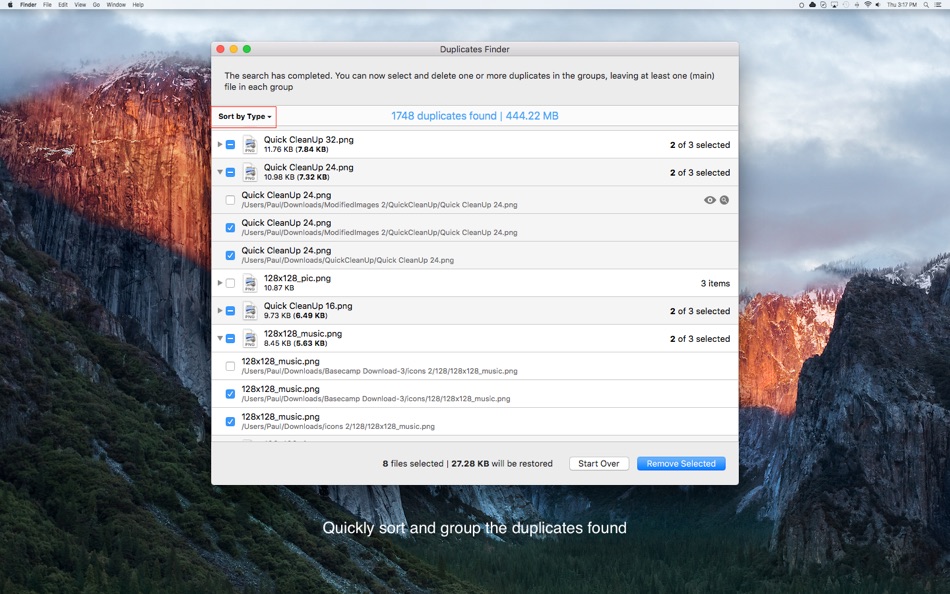Select '2 of 3 selected' for Quick CleanUp 32.png
This screenshot has height=594, width=950.
(700, 145)
